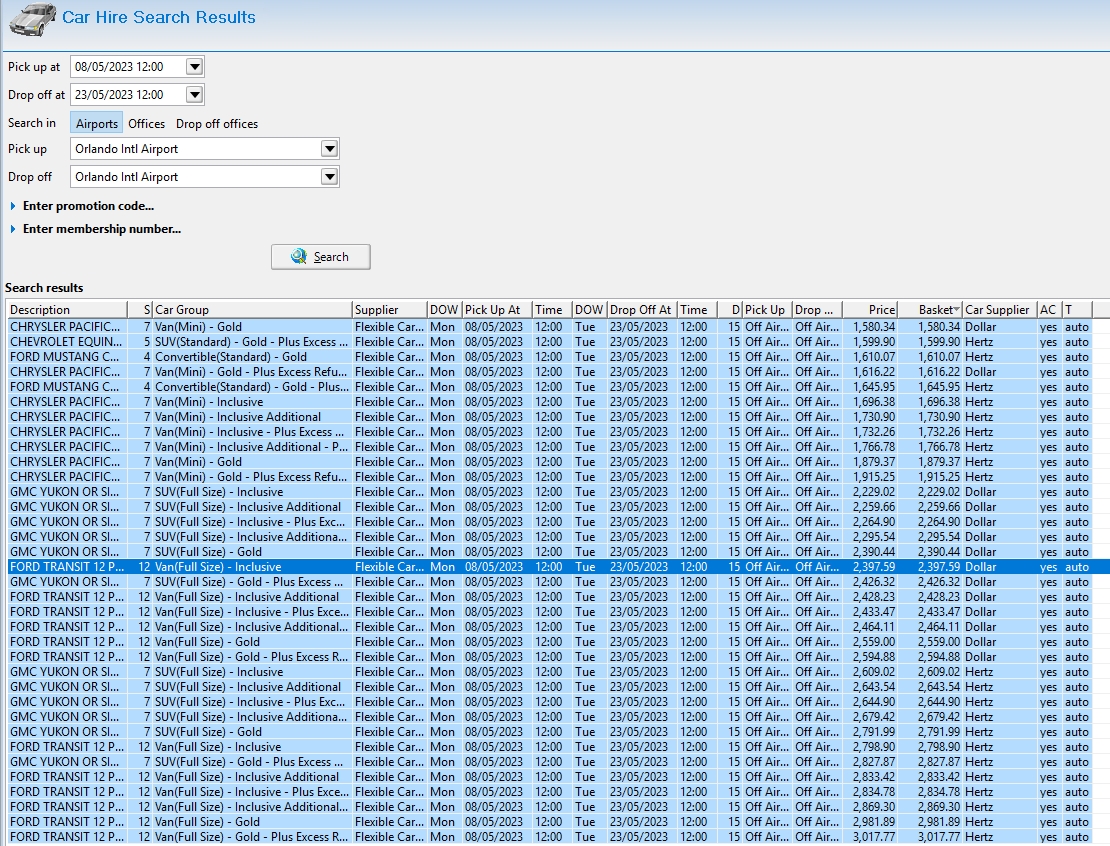Click the Search button
Image resolution: width=1110 pixels, height=846 pixels.
[x=320, y=257]
